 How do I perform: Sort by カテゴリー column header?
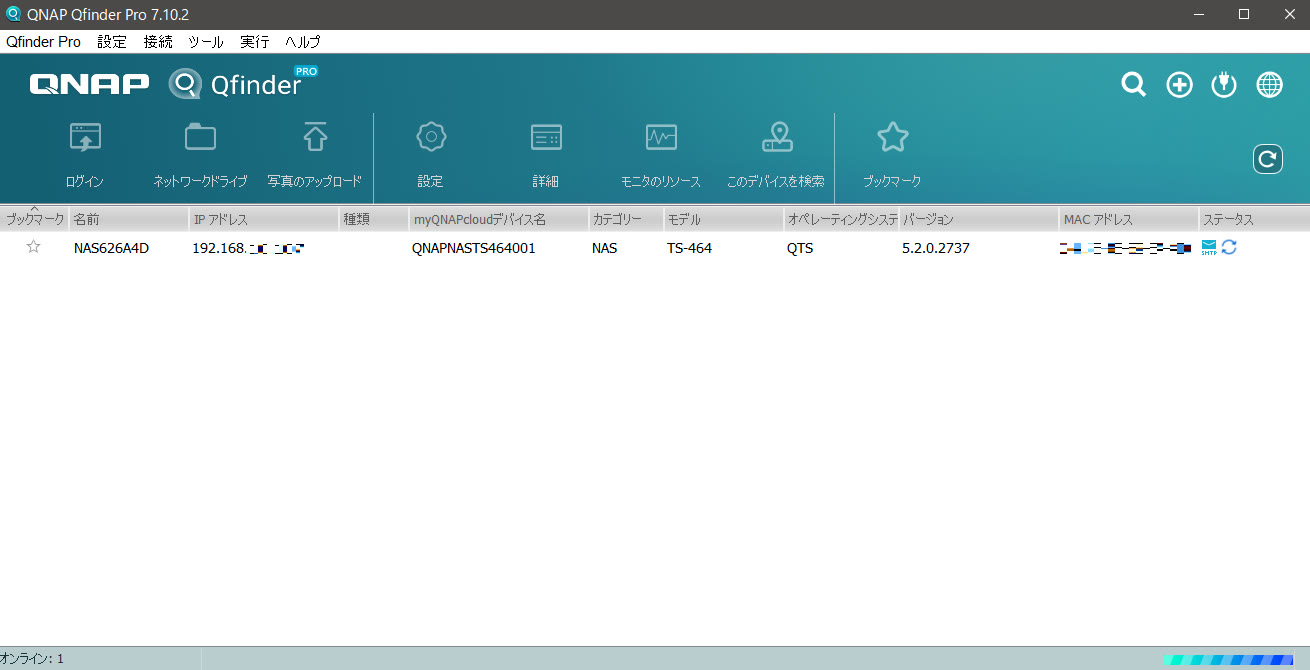(x=626, y=219)
